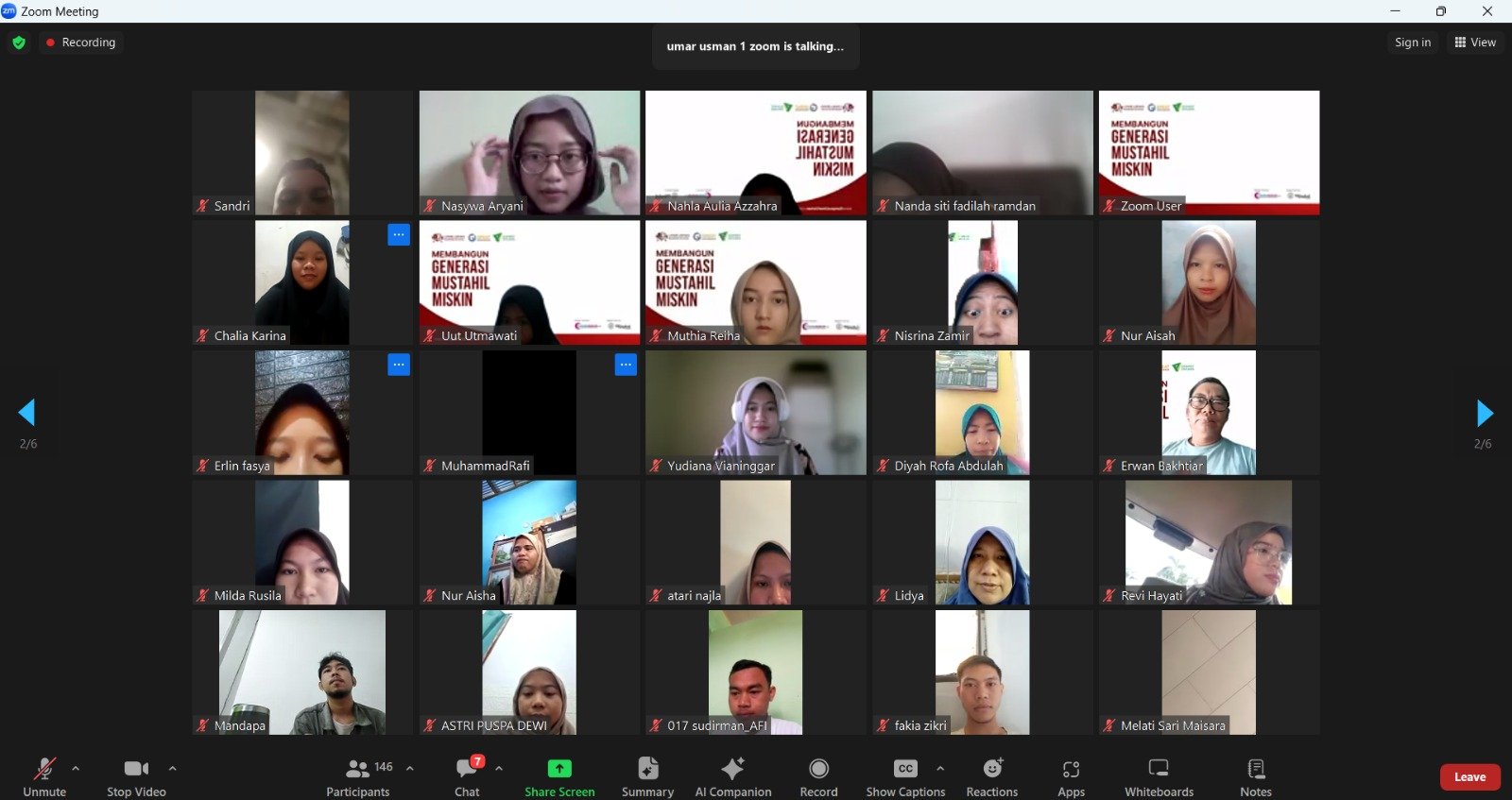The height and width of the screenshot is (800, 1512).
Task: Stop the video camera
Action: click(x=136, y=770)
